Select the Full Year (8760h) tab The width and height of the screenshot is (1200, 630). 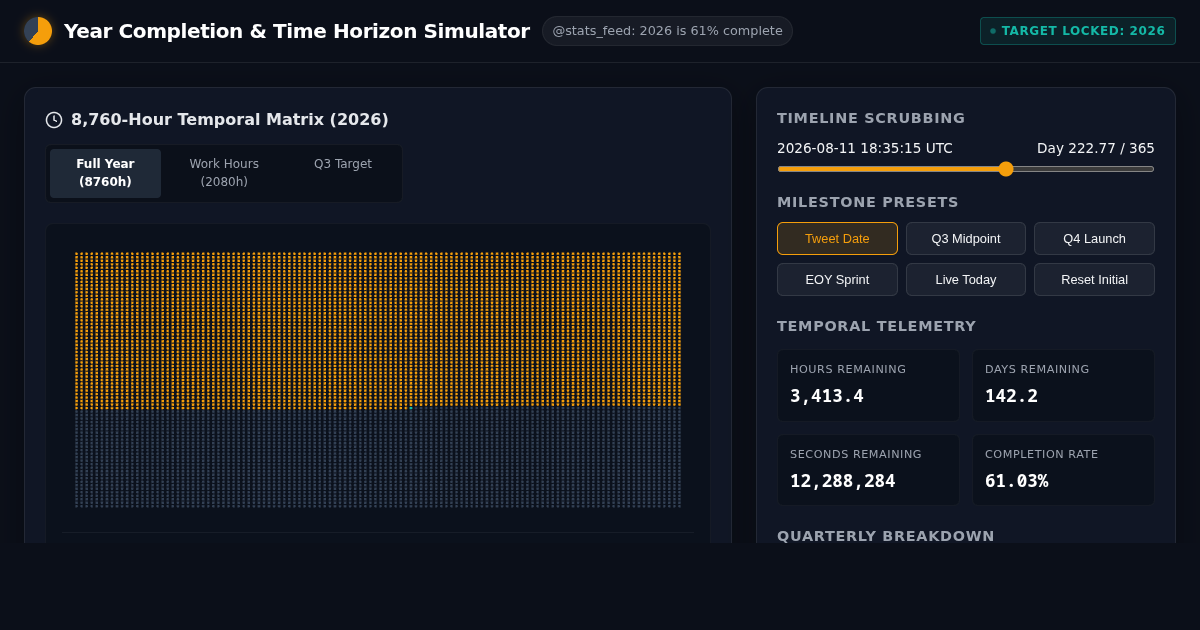coord(105,173)
